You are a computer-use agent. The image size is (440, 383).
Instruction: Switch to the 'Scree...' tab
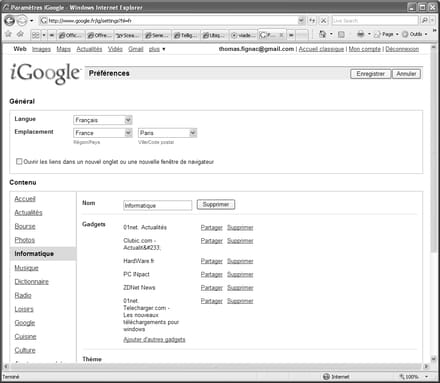[x=128, y=35]
